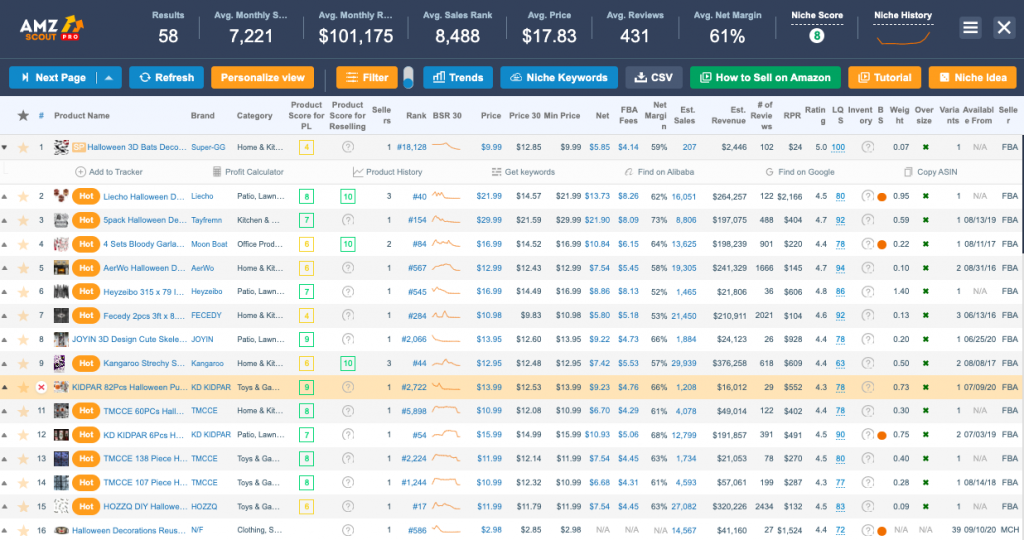The width and height of the screenshot is (1024, 540).
Task: Open the dropdown arrow beside Next Page
Action: tap(110, 77)
